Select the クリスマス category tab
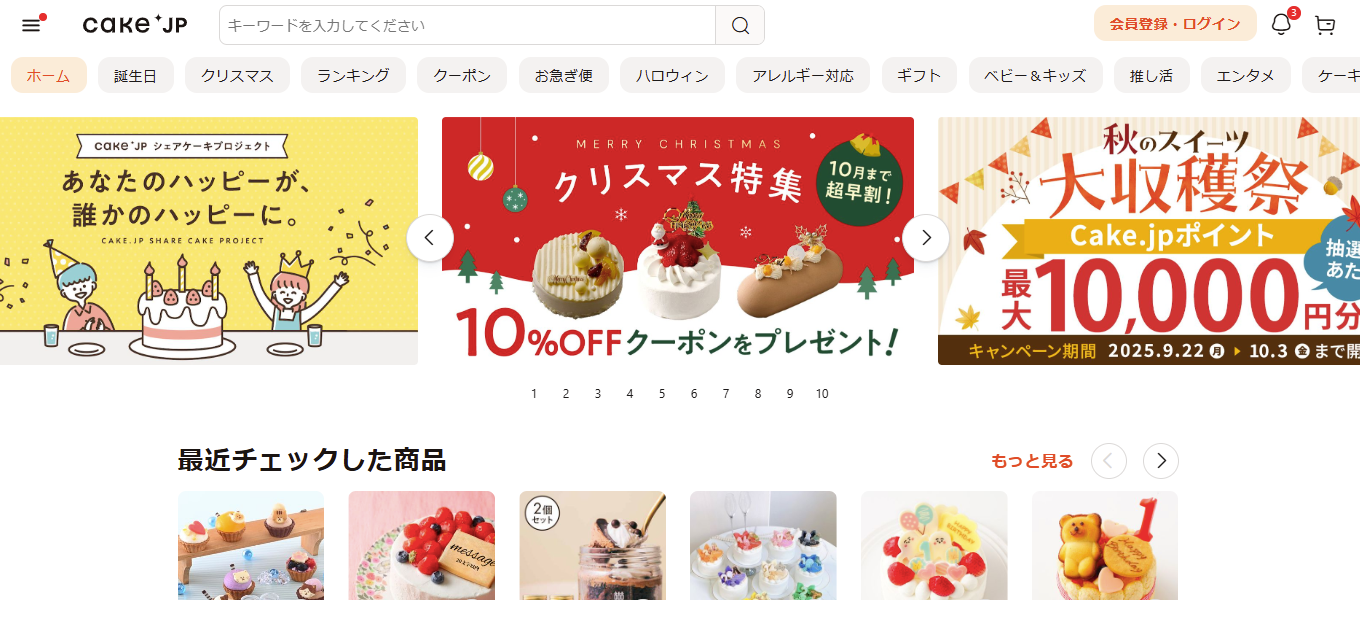The height and width of the screenshot is (639, 1360). pos(237,75)
